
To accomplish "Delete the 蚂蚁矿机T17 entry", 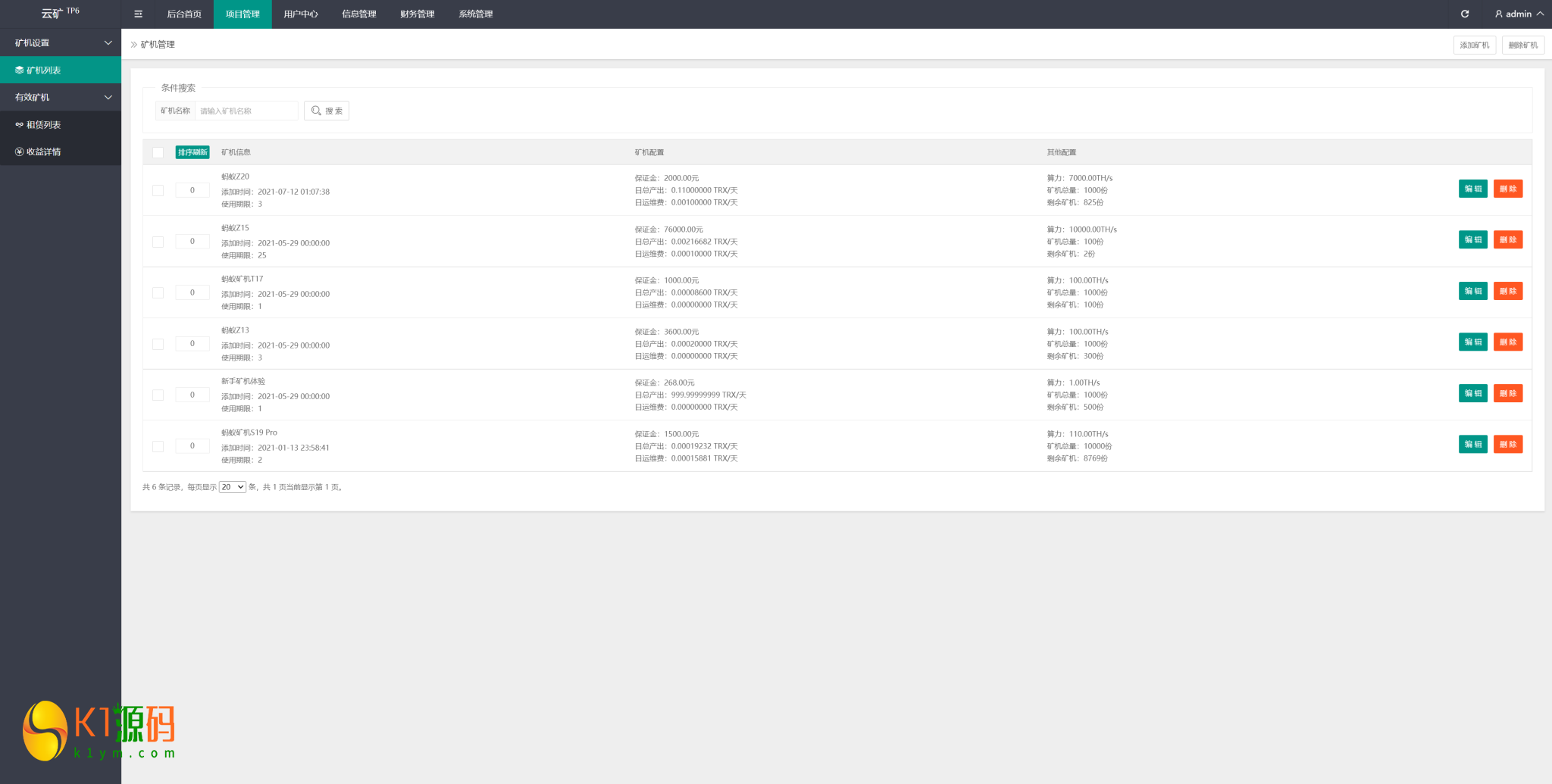I will pyautogui.click(x=1508, y=291).
